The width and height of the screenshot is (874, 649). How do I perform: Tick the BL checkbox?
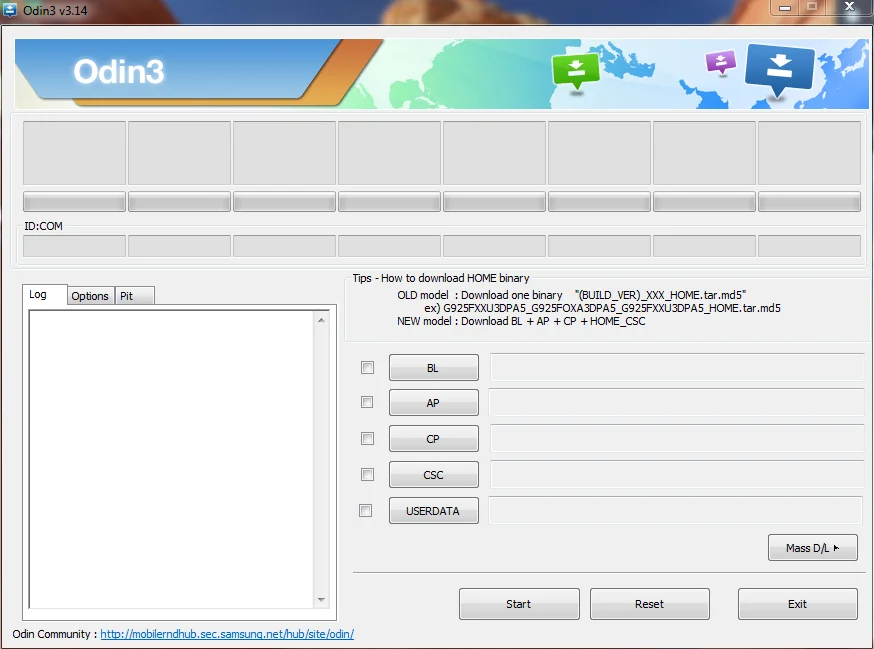pyautogui.click(x=367, y=367)
